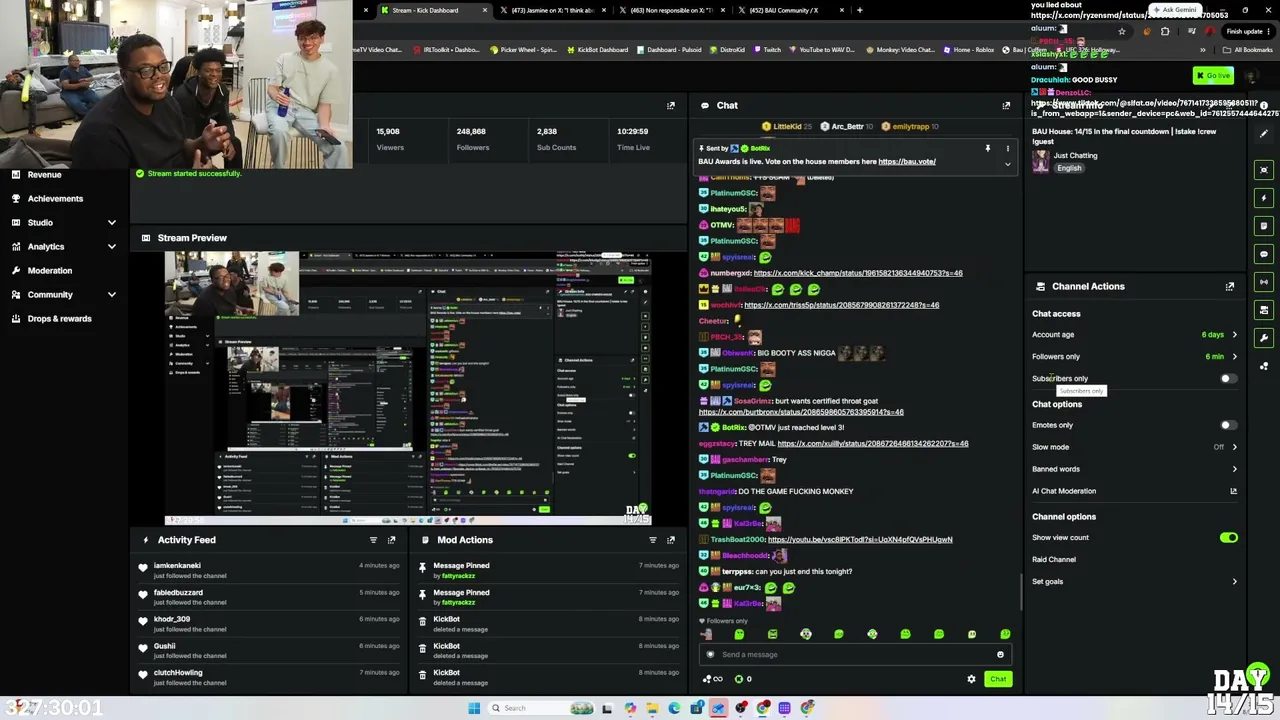
Task: Bookmark this page with the star icon
Action: tap(1121, 31)
